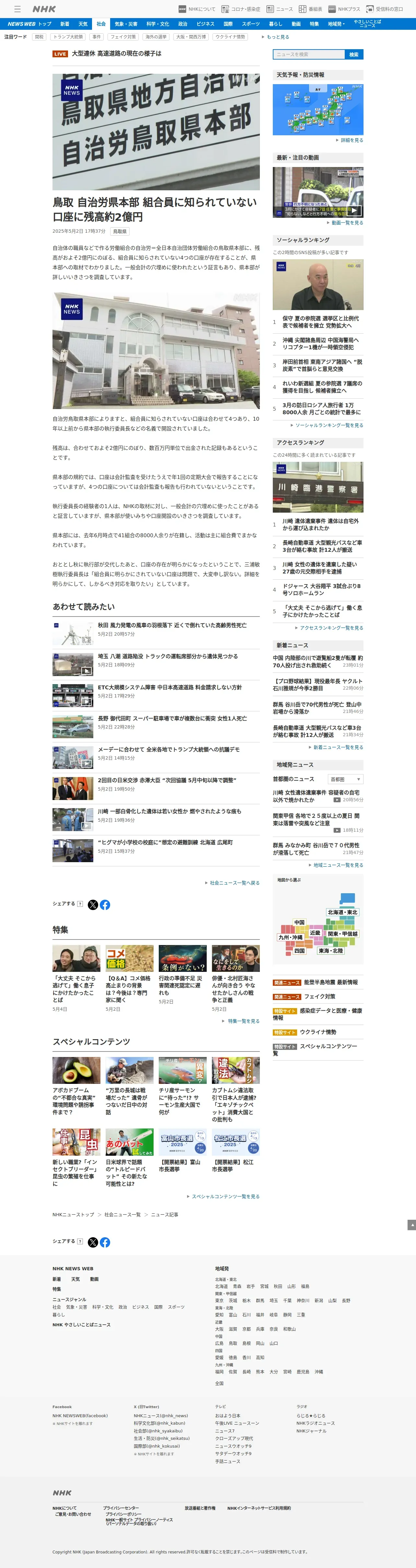
Task: Open NHKについて header icon link
Action: click(x=197, y=9)
